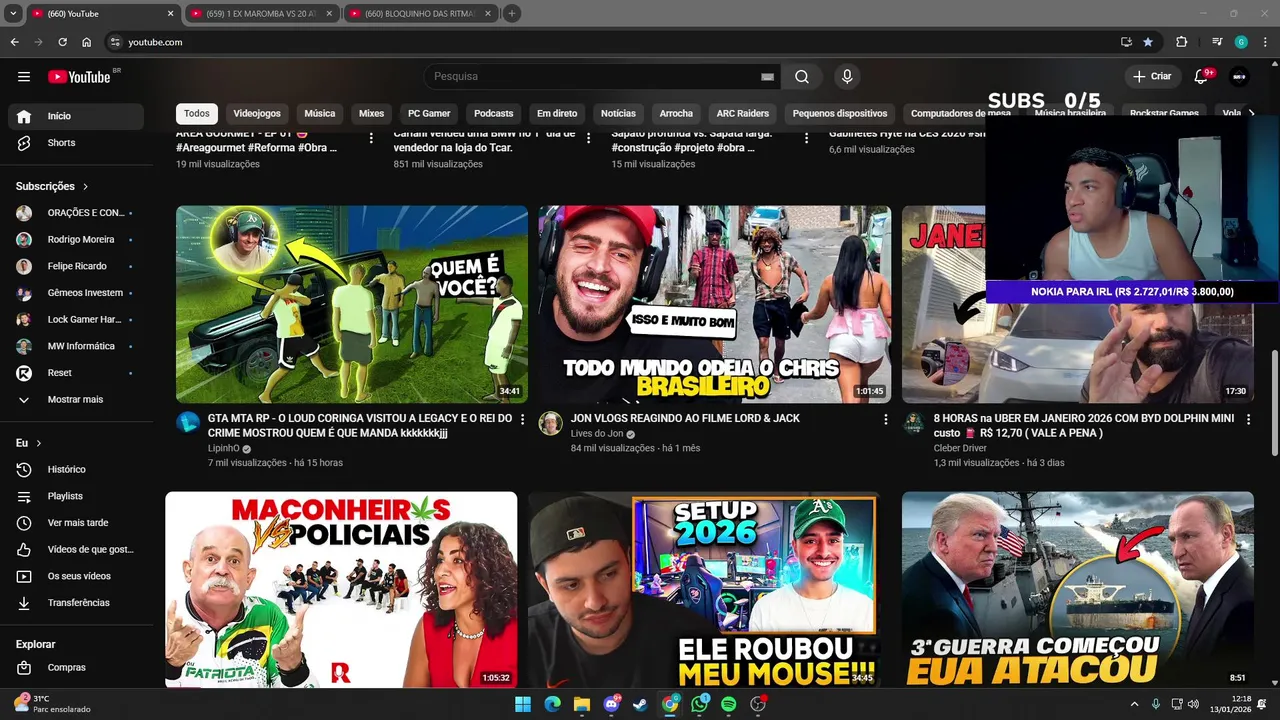Open the Reset channel subscription
Screen dimensions: 1280x720
click(76, 373)
